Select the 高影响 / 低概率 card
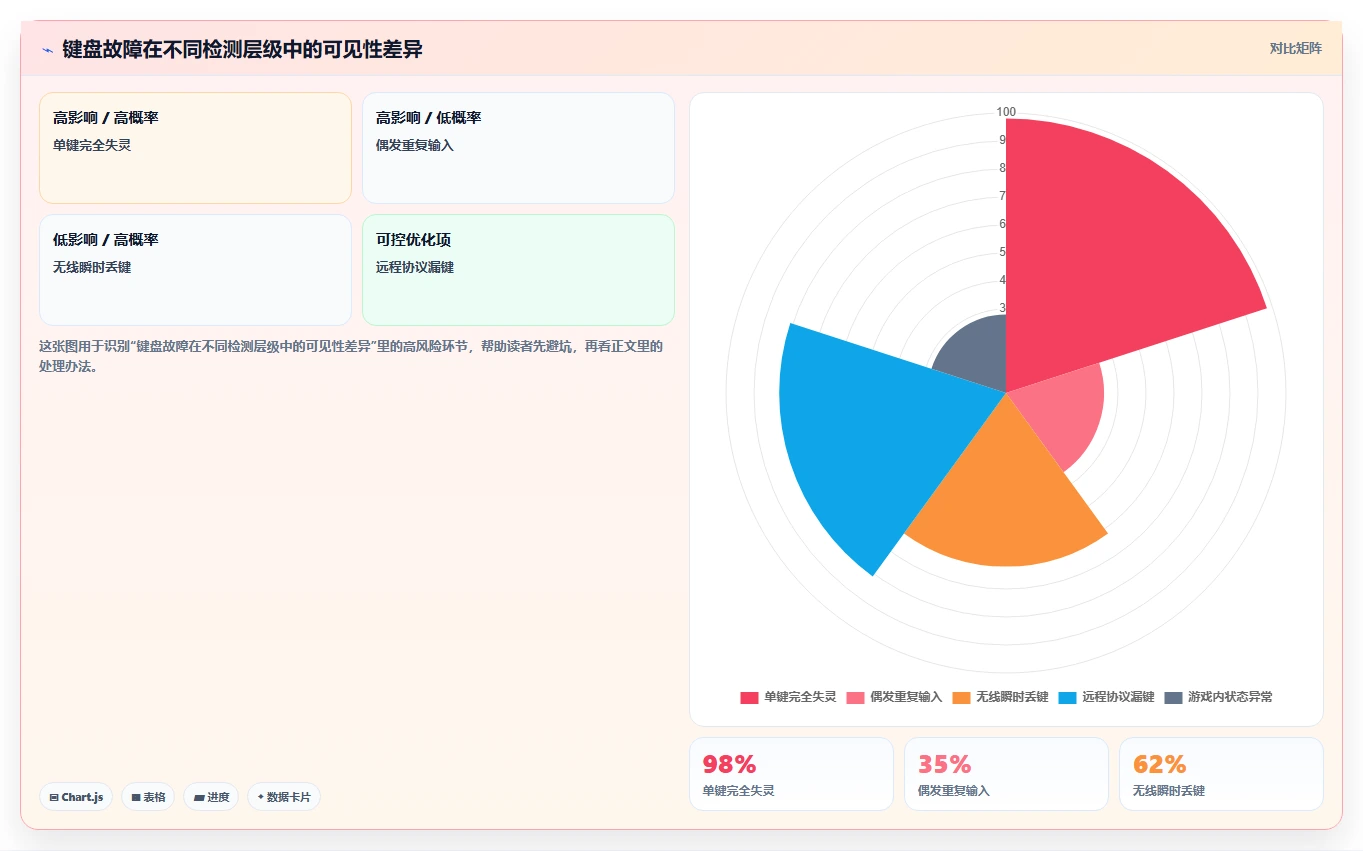The image size is (1363, 851). 518,148
